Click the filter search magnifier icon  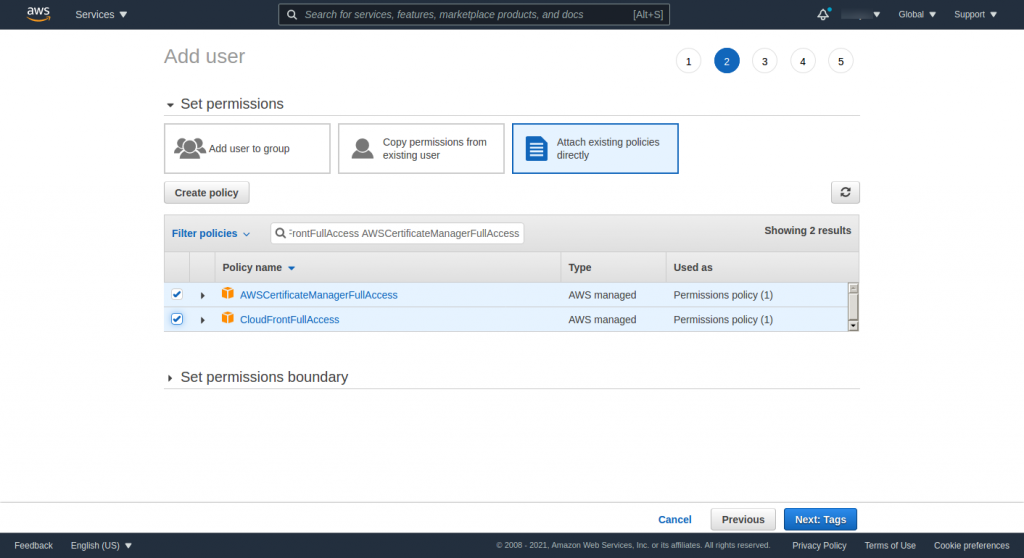280,233
